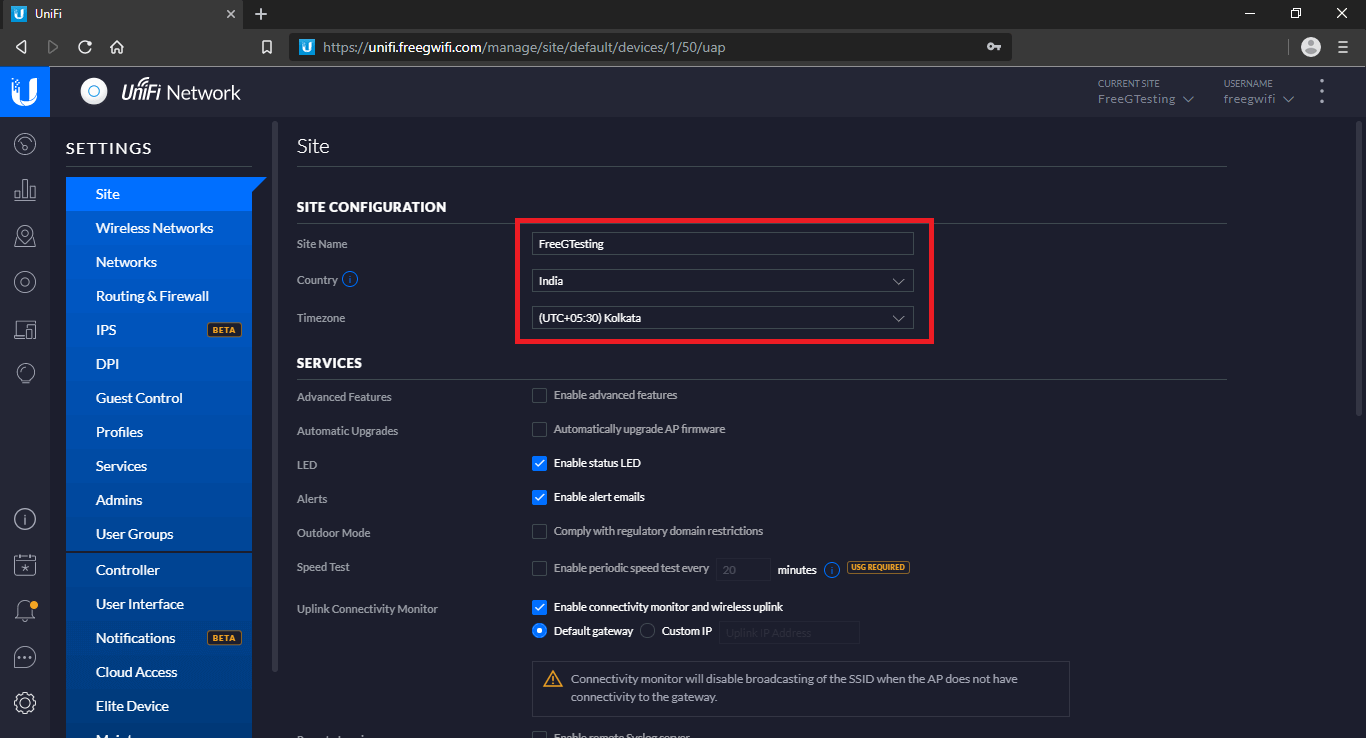
Task: Select the Custom IP radio button
Action: 647,631
